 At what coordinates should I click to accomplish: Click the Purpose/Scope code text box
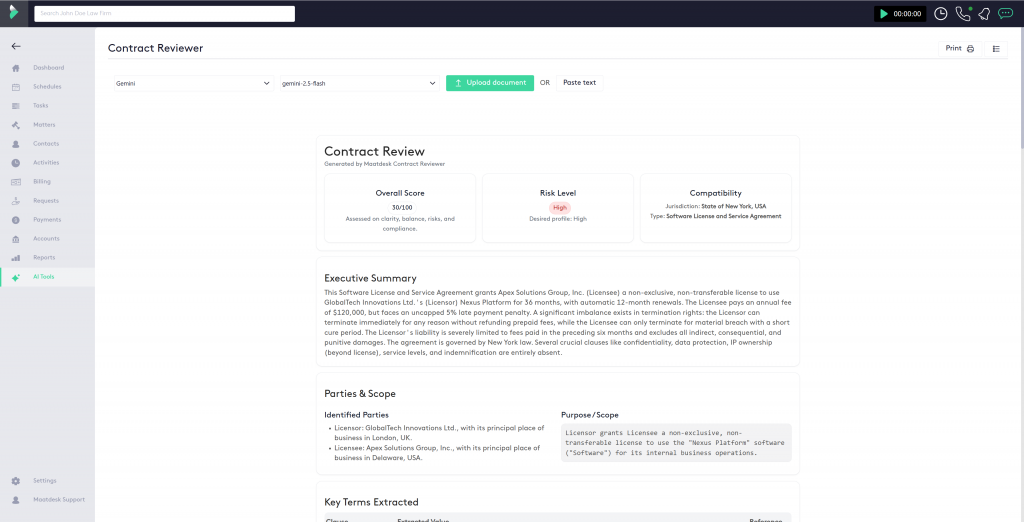(676, 443)
